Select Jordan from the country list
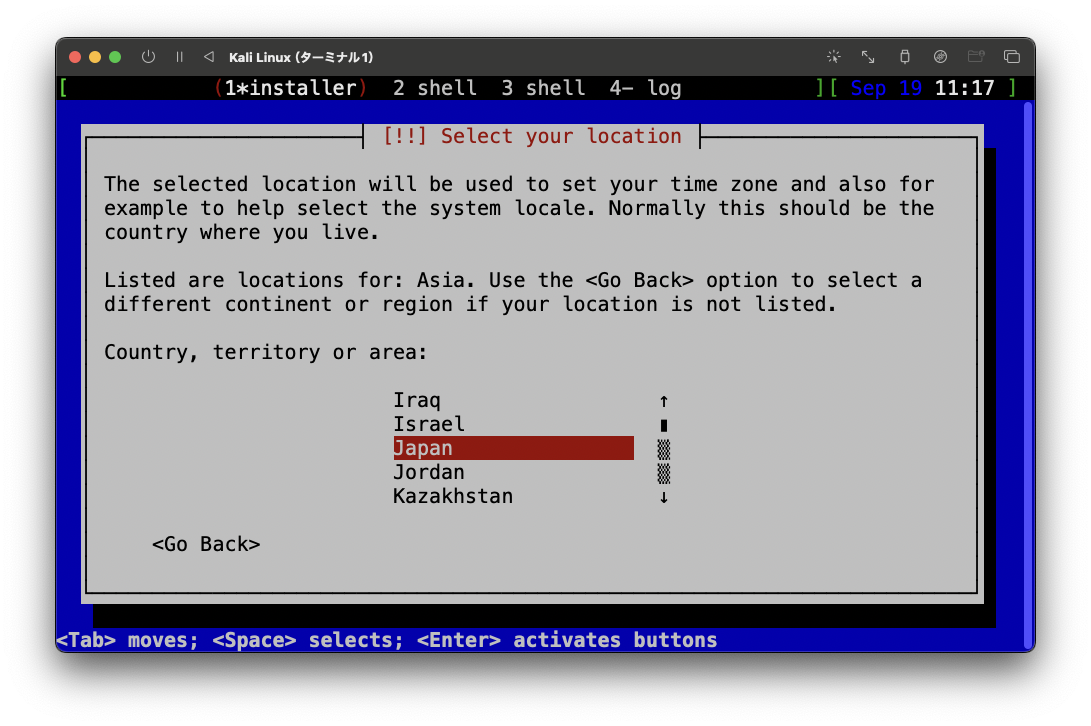The image size is (1091, 726). 429,472
